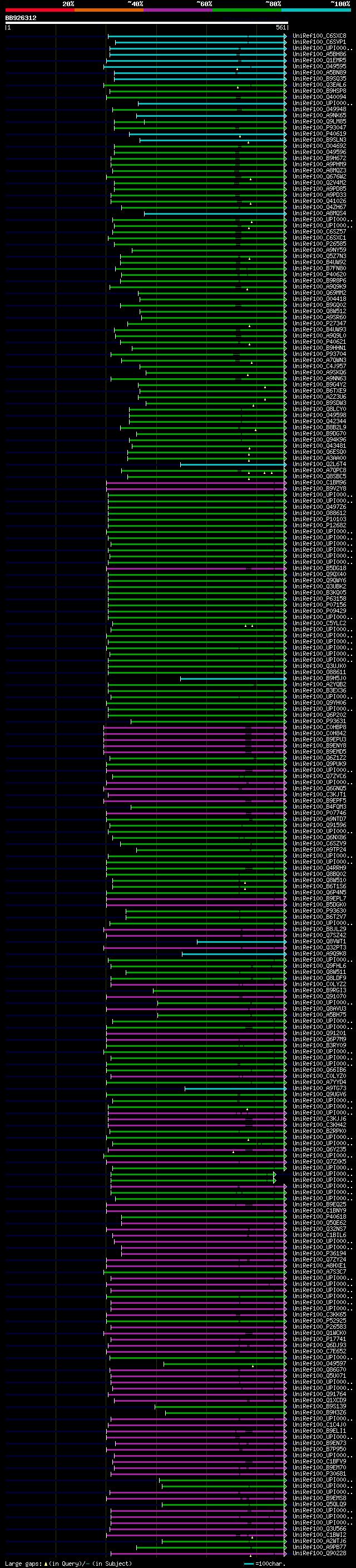This screenshot has width=356, height=1568.
Task: Click the UniRef100_Q8W510 label
Action: click(x=319, y=880)
